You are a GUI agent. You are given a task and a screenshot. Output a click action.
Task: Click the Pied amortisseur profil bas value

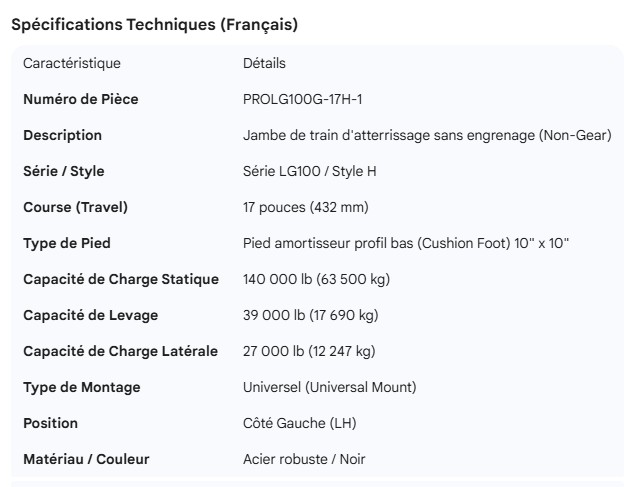tap(406, 243)
